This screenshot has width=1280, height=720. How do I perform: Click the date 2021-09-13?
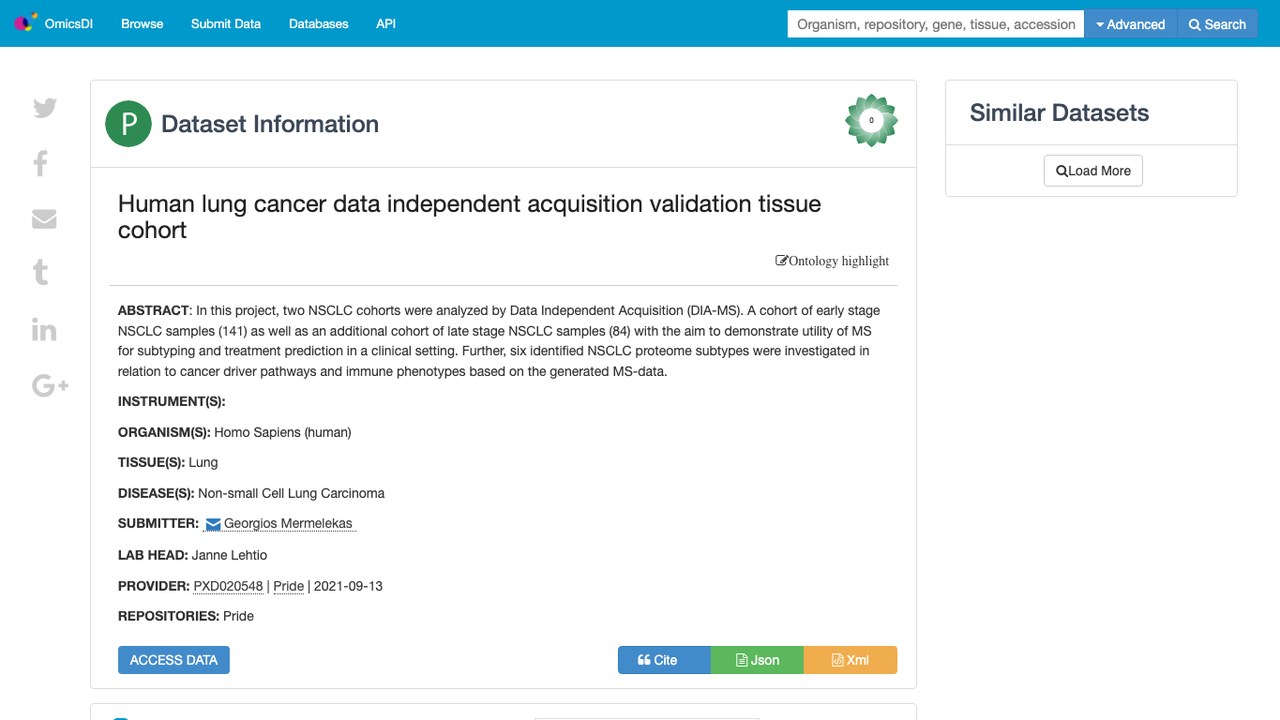point(348,586)
